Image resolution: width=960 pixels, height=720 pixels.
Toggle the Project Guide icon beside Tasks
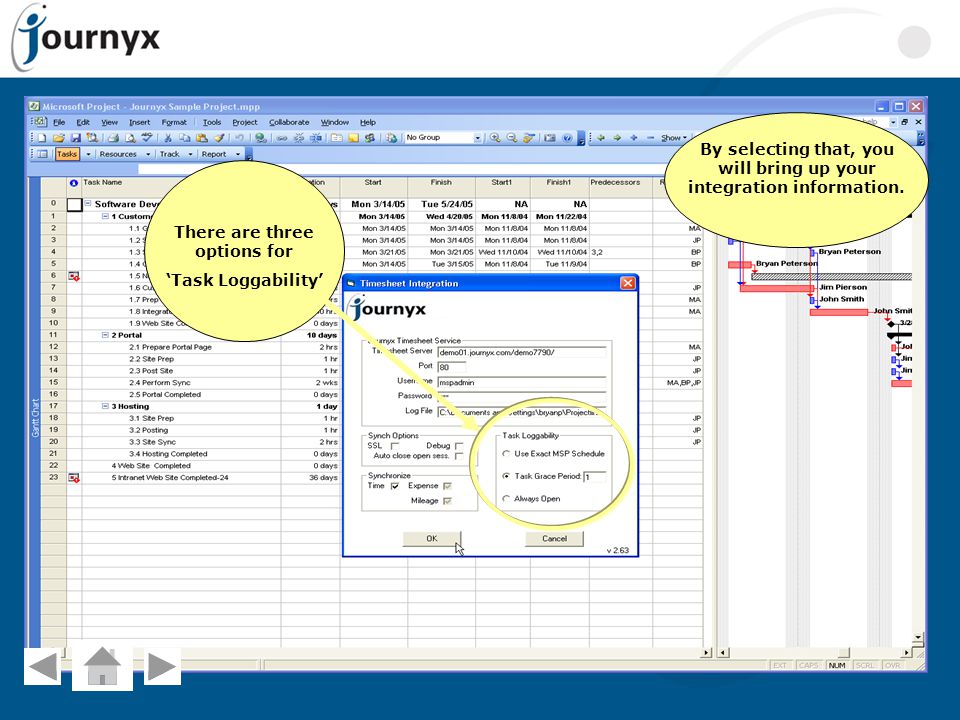click(x=42, y=154)
